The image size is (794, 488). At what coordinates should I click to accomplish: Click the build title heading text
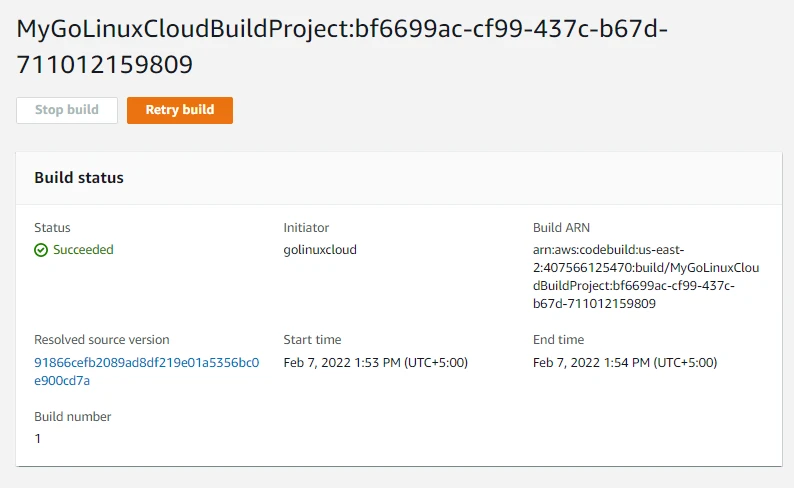click(x=341, y=46)
